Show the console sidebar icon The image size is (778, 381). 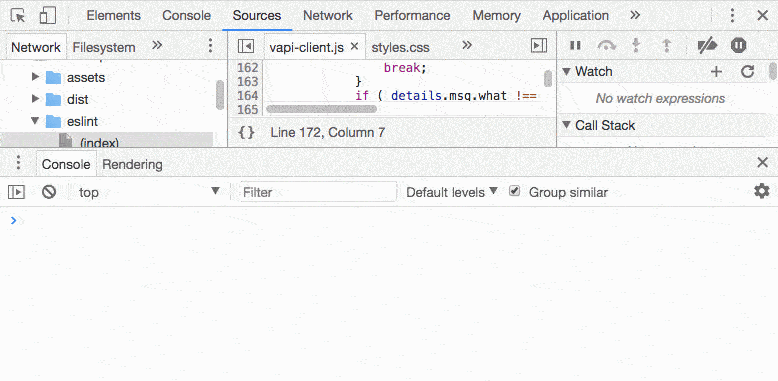[16, 191]
